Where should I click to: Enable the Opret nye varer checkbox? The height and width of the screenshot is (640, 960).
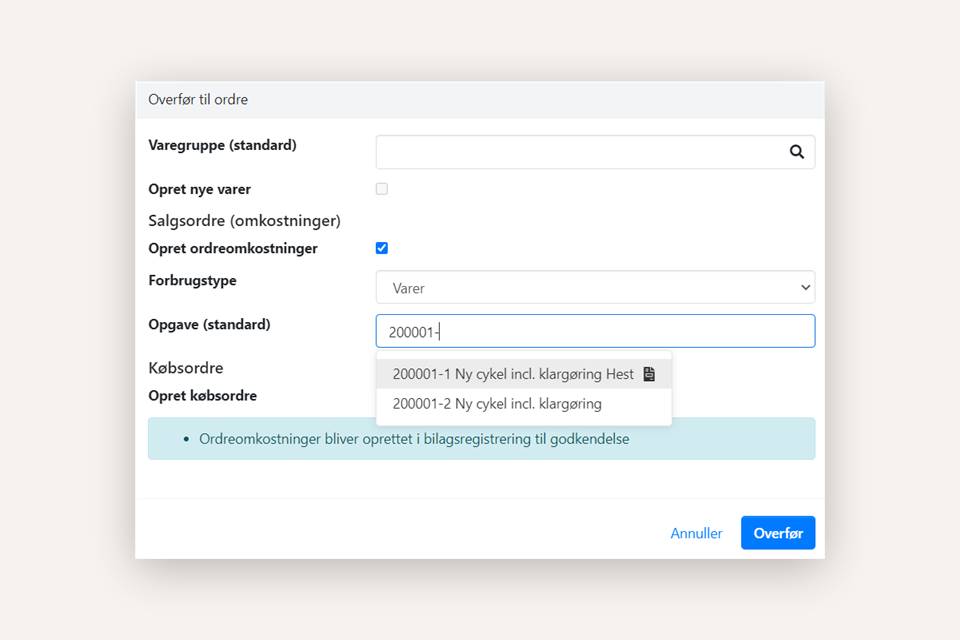(x=382, y=189)
